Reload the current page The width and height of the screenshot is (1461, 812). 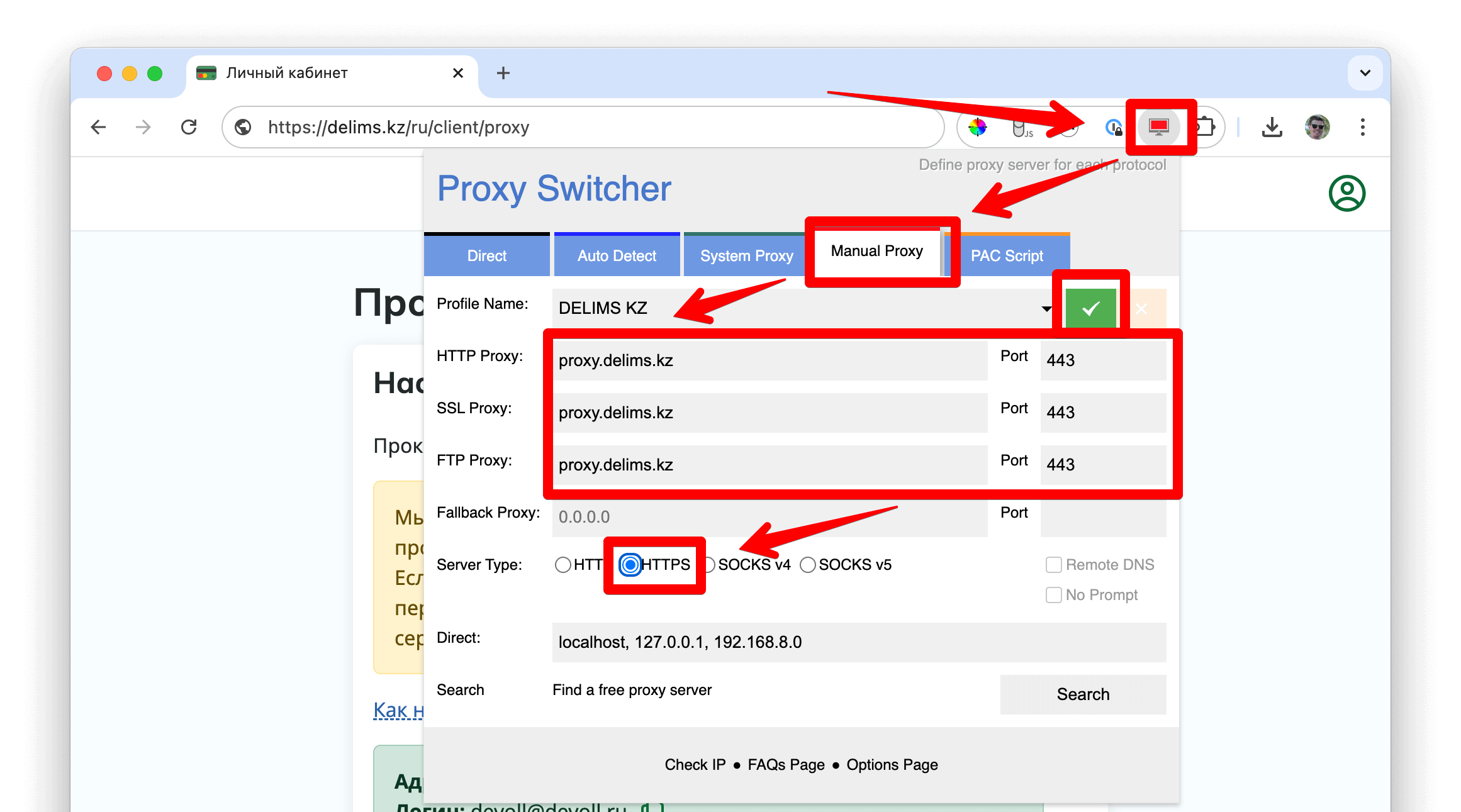189,127
